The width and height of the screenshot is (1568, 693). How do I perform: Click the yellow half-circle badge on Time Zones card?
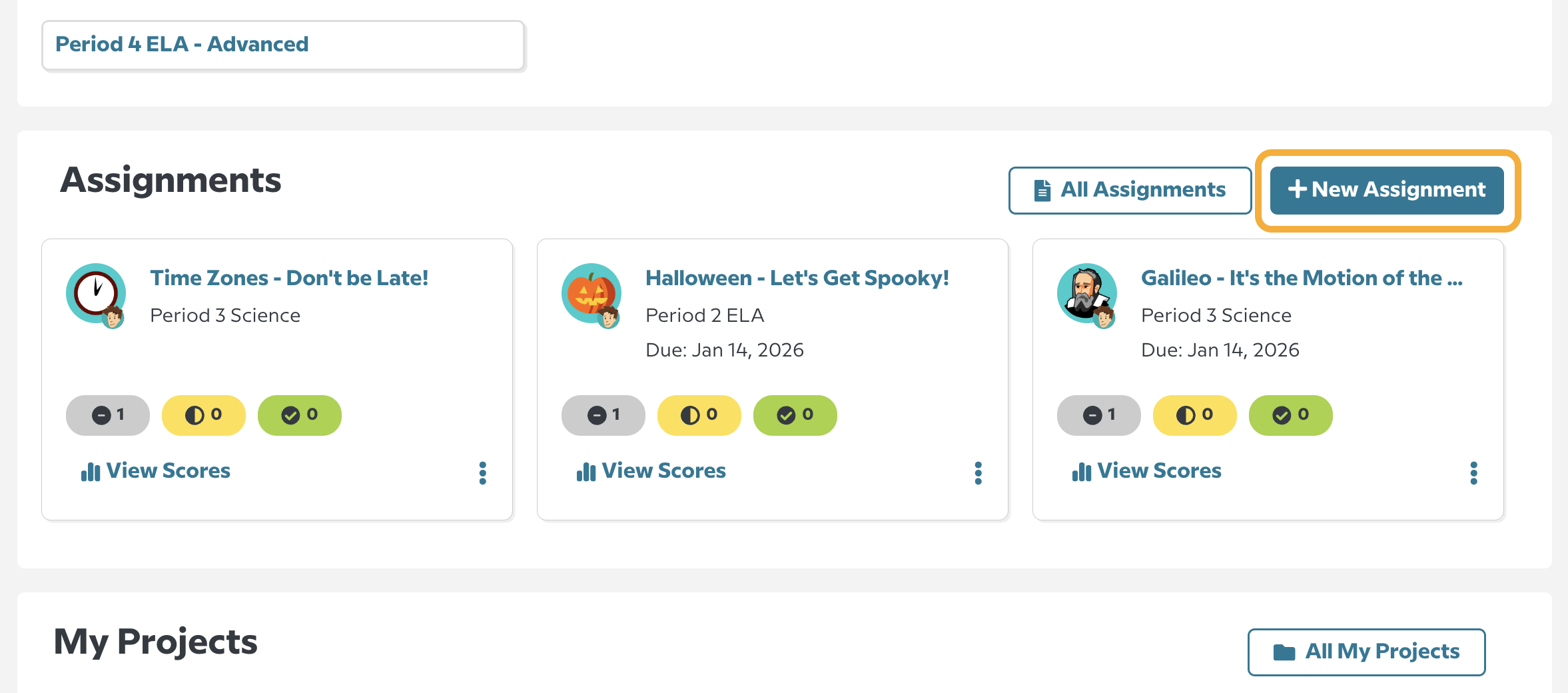click(x=203, y=414)
